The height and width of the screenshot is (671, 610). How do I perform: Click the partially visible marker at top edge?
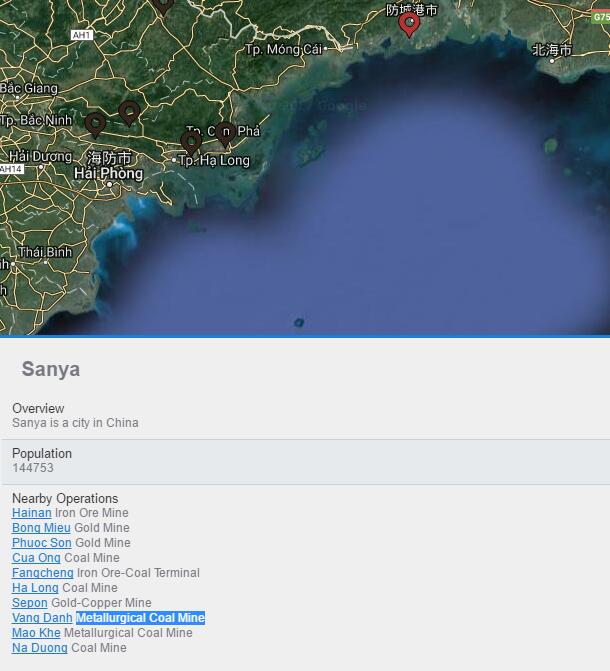pos(163,5)
